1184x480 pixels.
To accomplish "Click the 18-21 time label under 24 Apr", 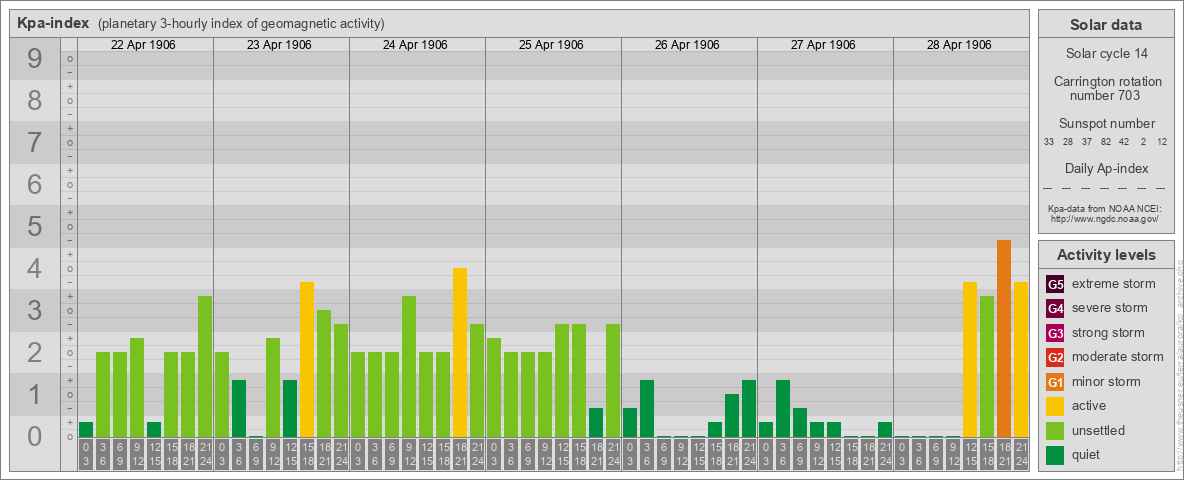I will click(460, 455).
